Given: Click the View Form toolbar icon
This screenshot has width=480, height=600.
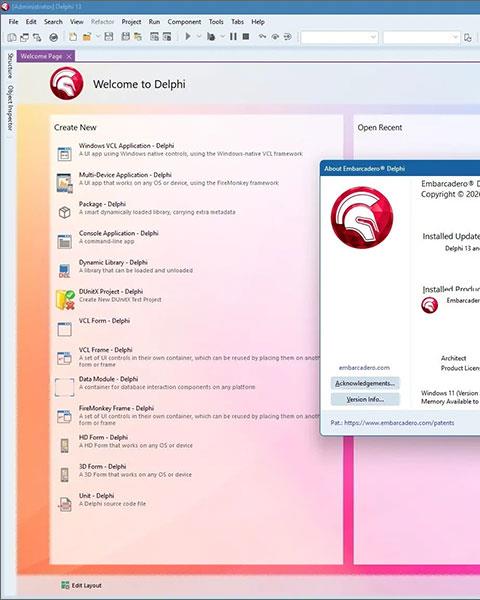Looking at the screenshot, I should click(24, 37).
